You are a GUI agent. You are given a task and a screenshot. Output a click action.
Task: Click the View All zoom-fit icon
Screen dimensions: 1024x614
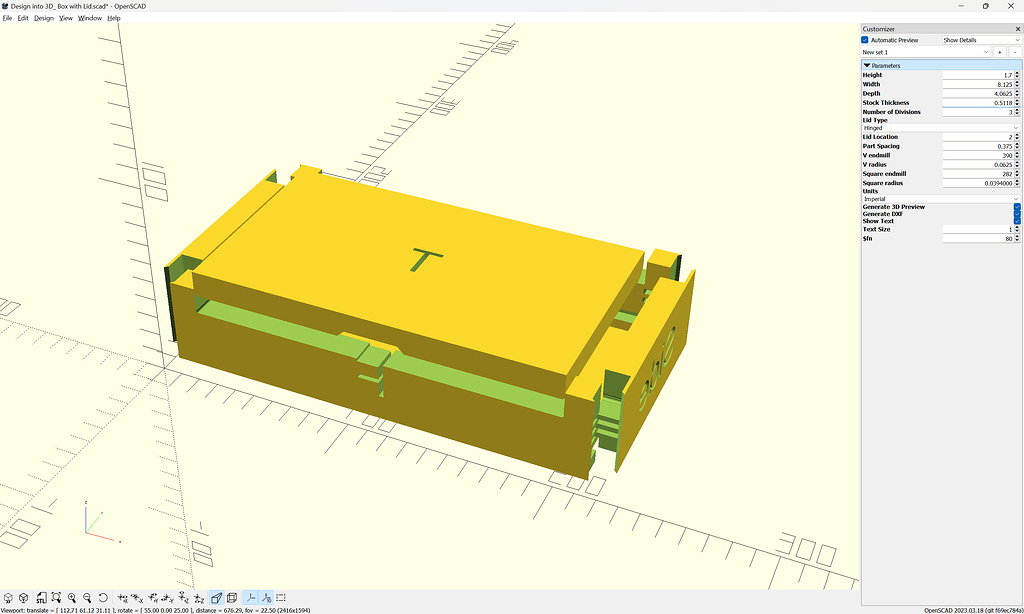(x=56, y=598)
